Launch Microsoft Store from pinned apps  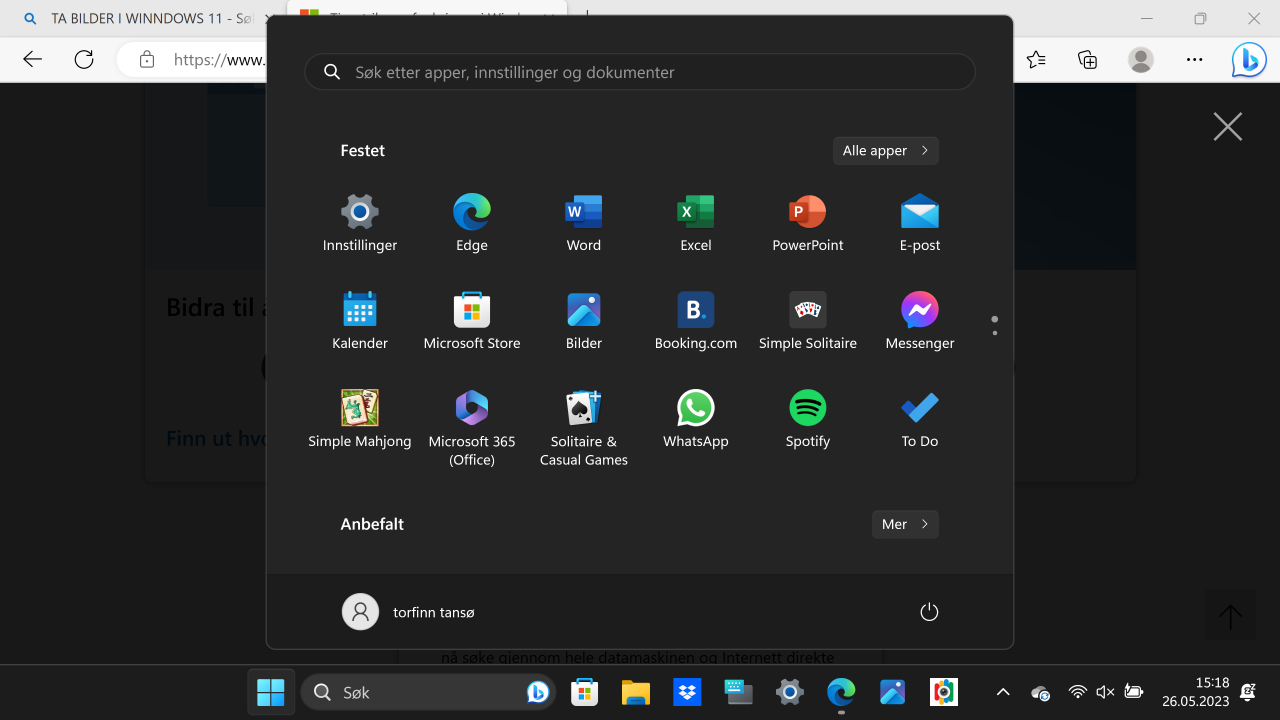(472, 321)
